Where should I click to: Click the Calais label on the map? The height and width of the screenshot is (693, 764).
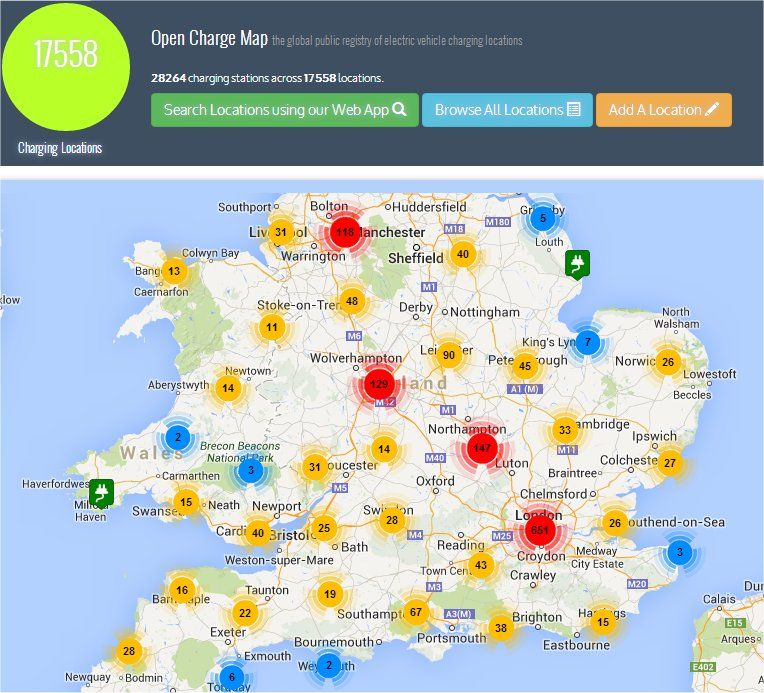click(x=719, y=599)
